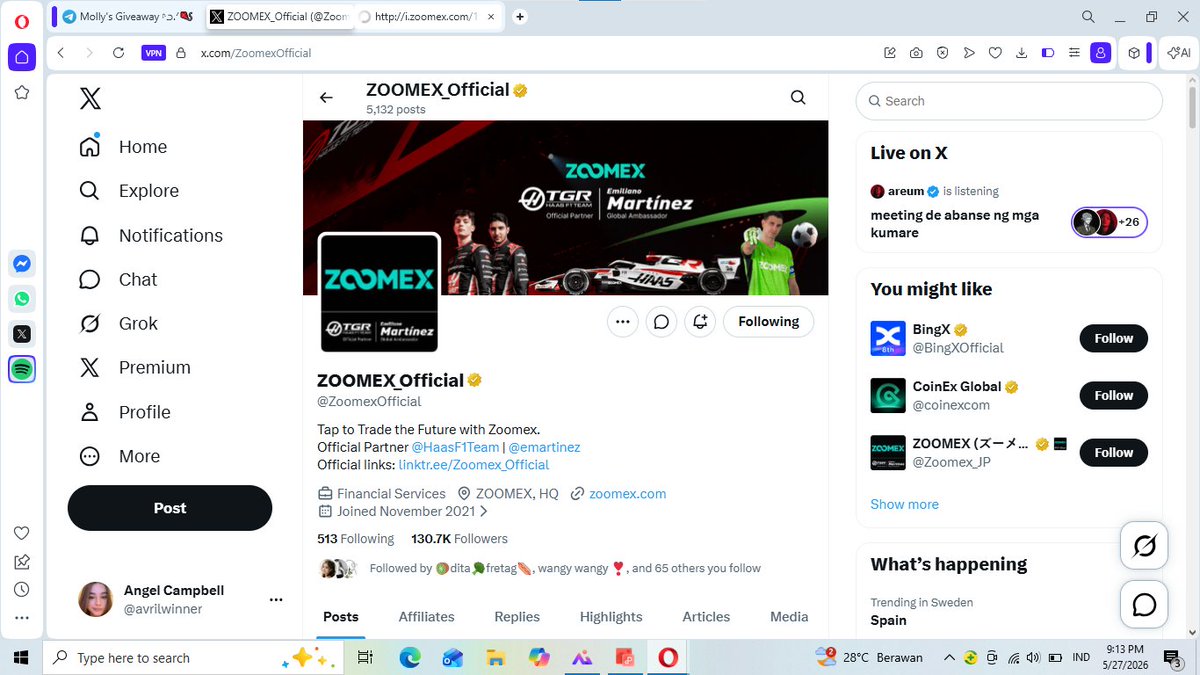Click the Post button
Image resolution: width=1200 pixels, height=675 pixels.
[x=170, y=508]
